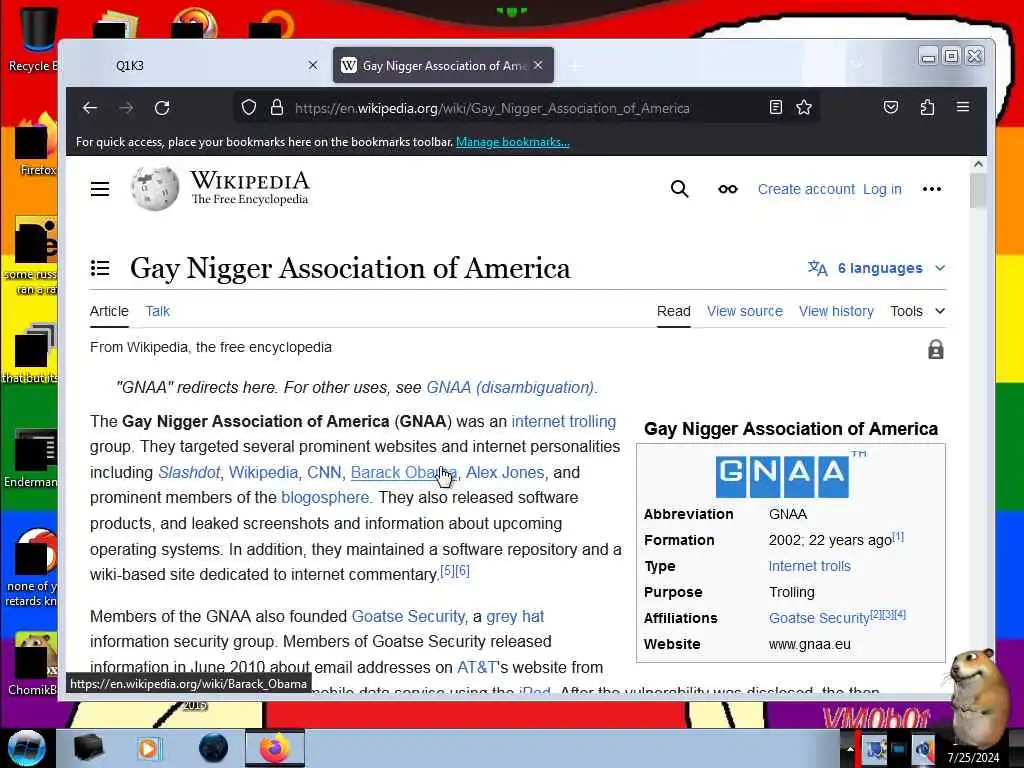This screenshot has height=768, width=1024.
Task: Follow the Barack Obama link
Action: (x=404, y=472)
